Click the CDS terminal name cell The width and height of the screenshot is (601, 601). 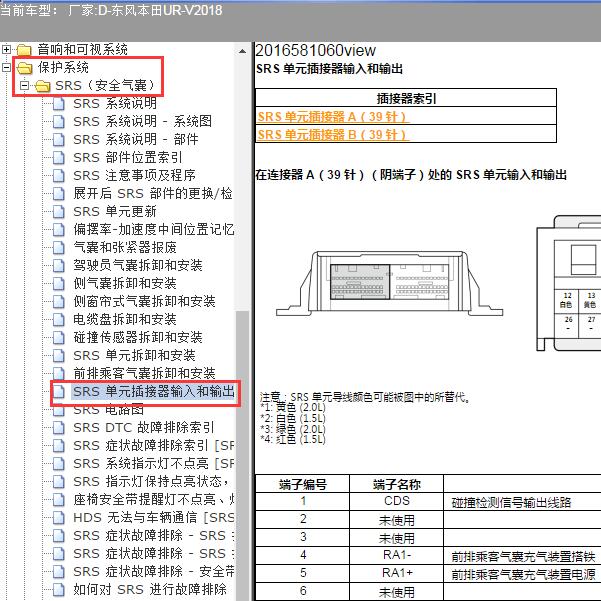397,501
